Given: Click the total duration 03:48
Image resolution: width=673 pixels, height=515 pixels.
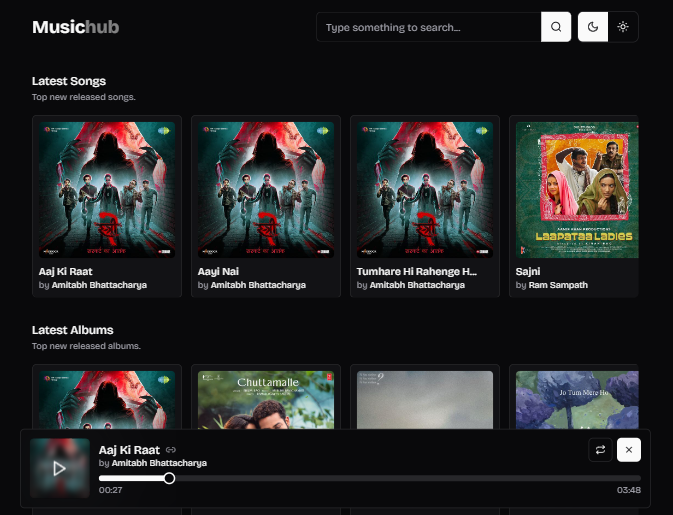Looking at the screenshot, I should click(629, 490).
